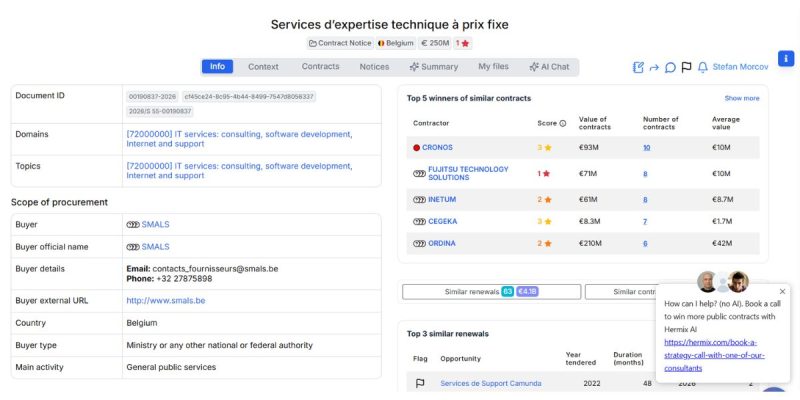Viewport: 800px width, 400px height.
Task: Click the icon beside CEGEKA
Action: point(419,222)
